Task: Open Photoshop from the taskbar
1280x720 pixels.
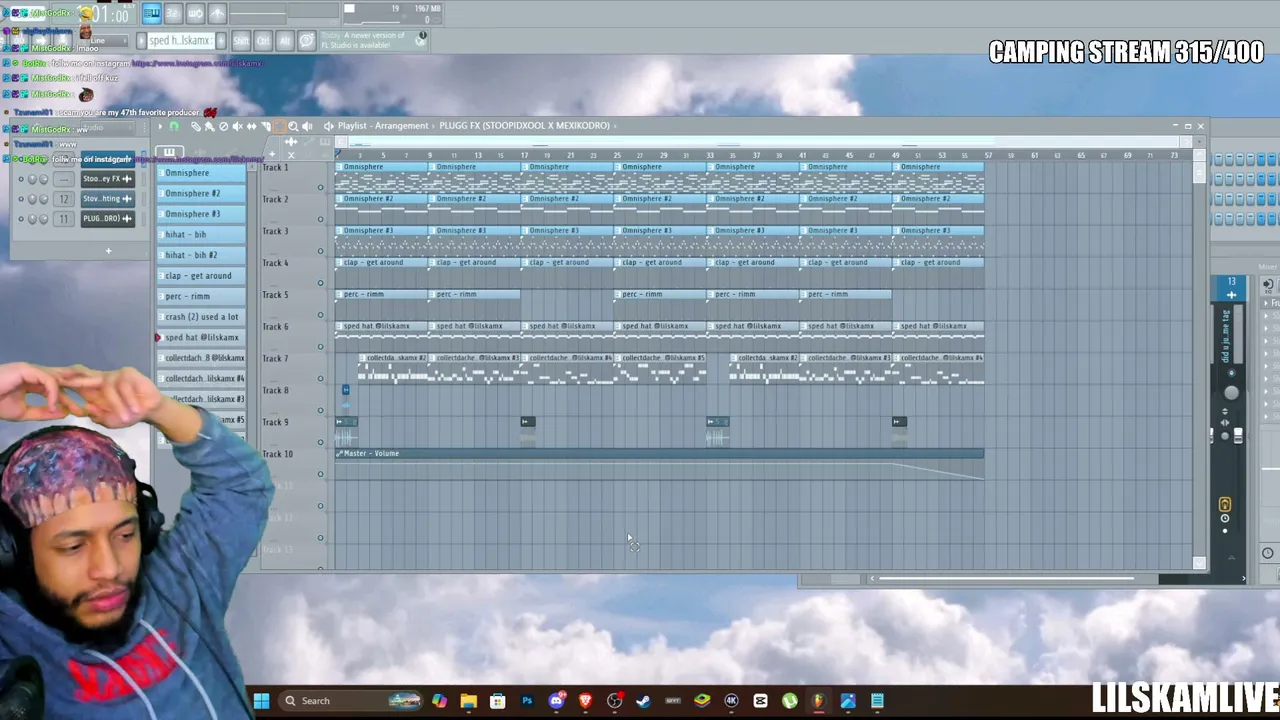Action: pos(527,701)
